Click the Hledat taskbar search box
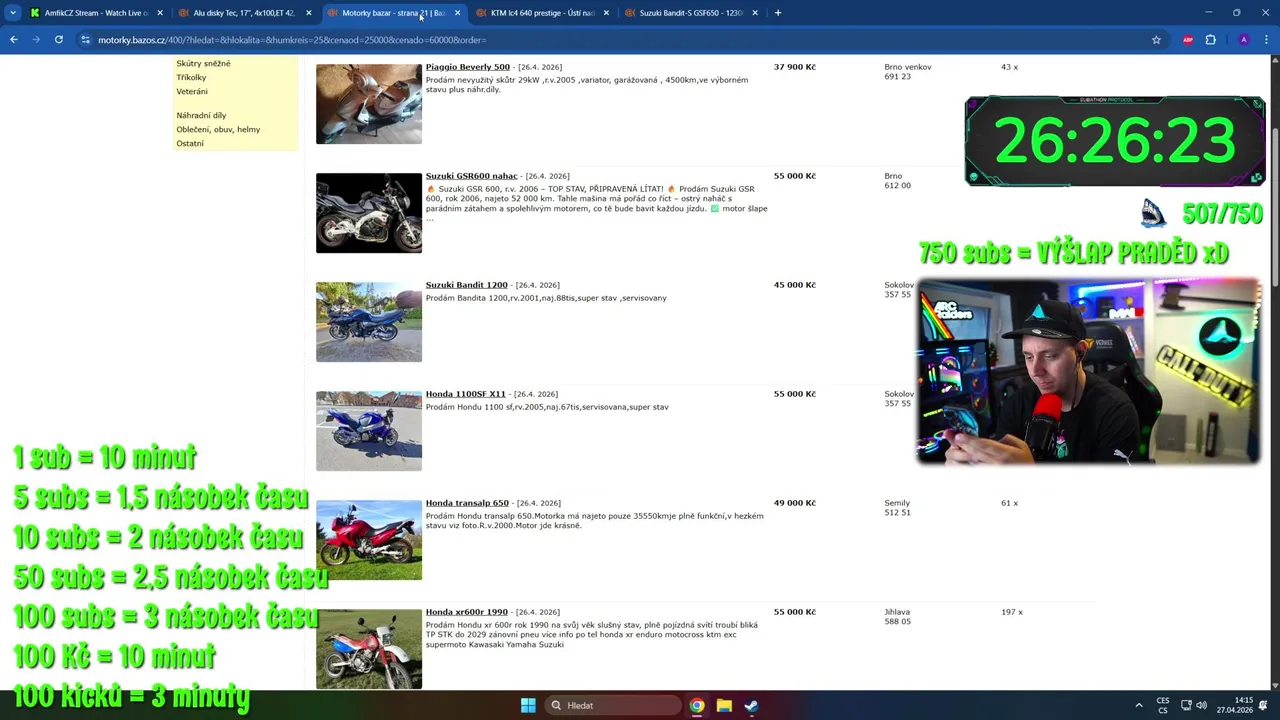The image size is (1280, 720). click(x=611, y=705)
